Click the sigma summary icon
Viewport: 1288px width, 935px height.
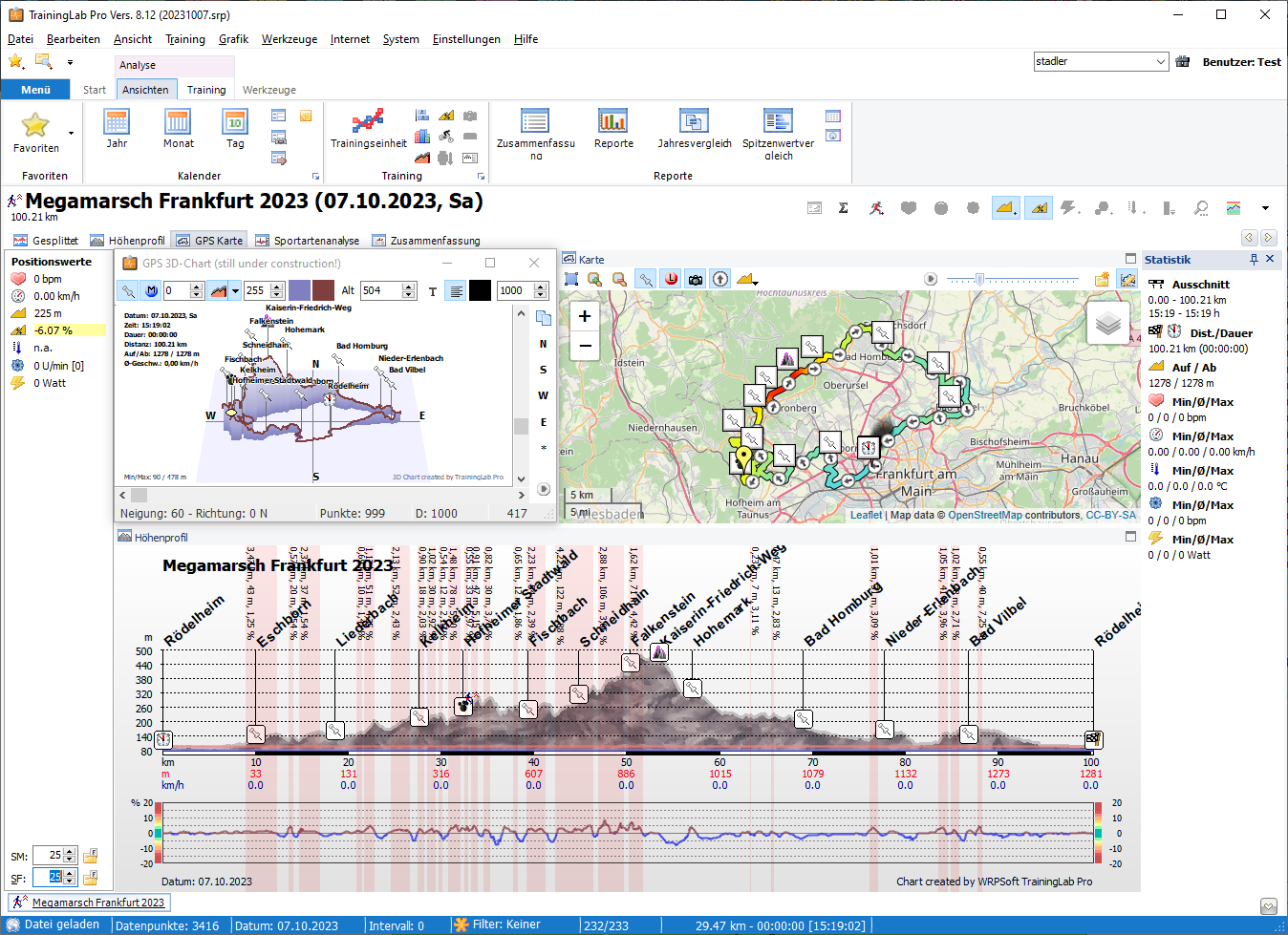[844, 207]
